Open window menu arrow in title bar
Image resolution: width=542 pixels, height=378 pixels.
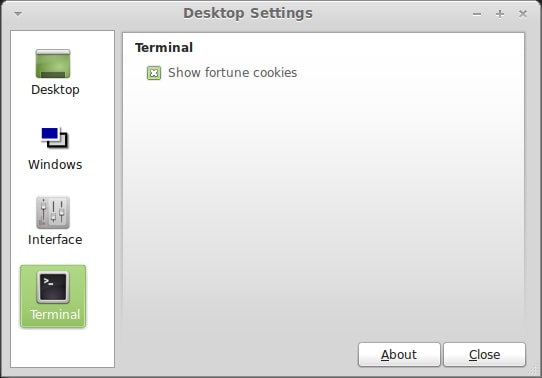coord(18,14)
